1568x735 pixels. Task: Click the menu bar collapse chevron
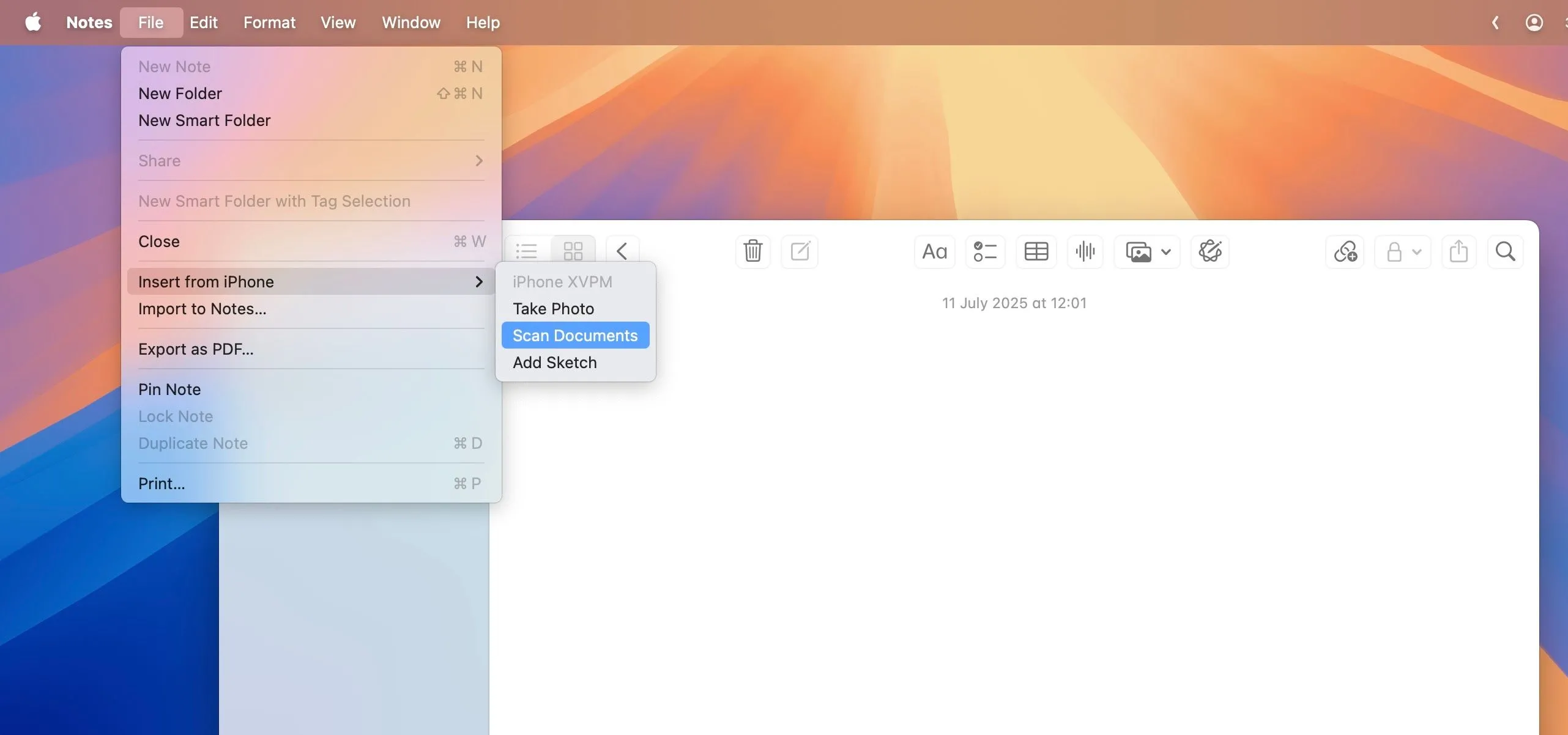pyautogui.click(x=1495, y=23)
